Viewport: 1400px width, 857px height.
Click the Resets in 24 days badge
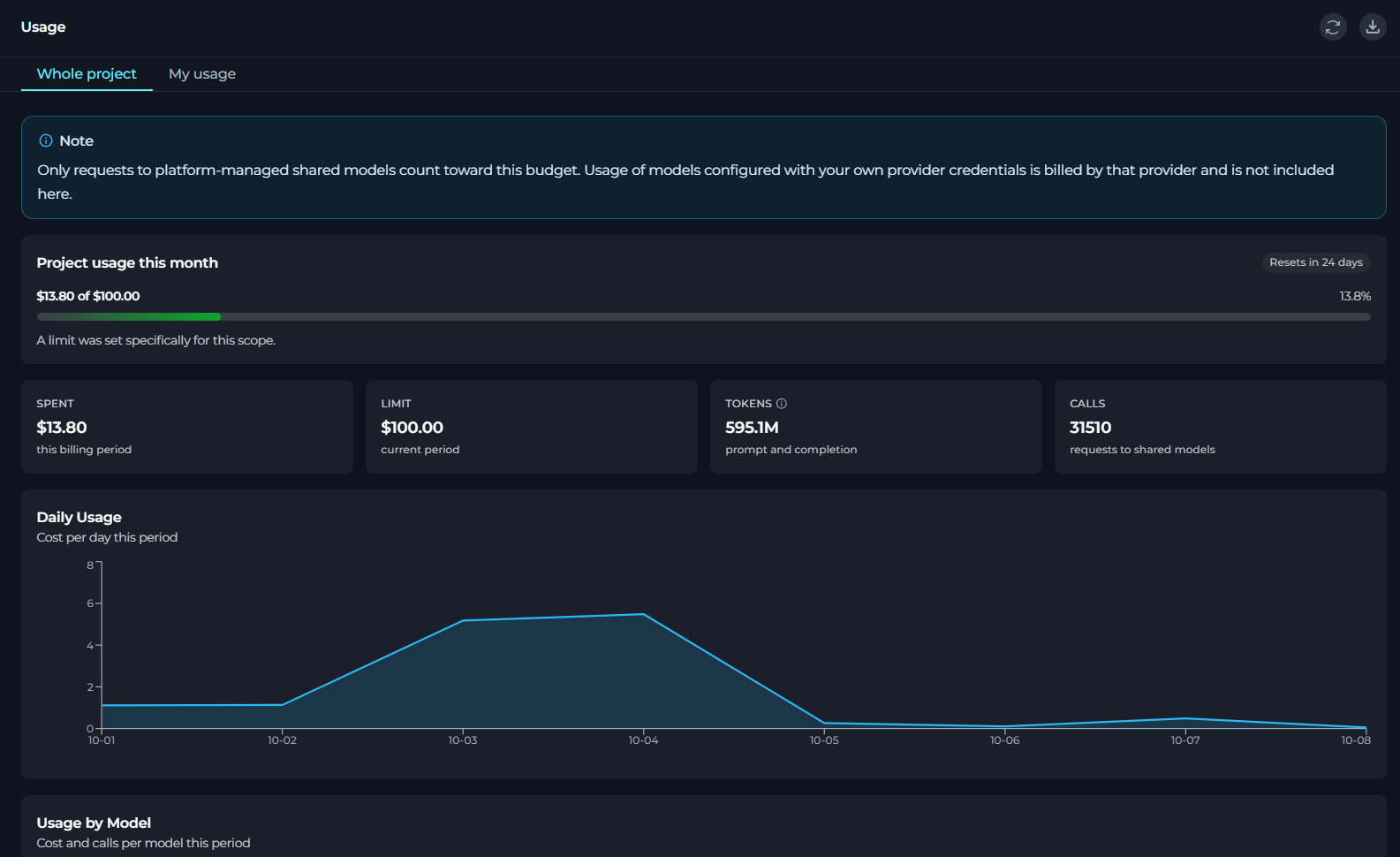click(1316, 262)
